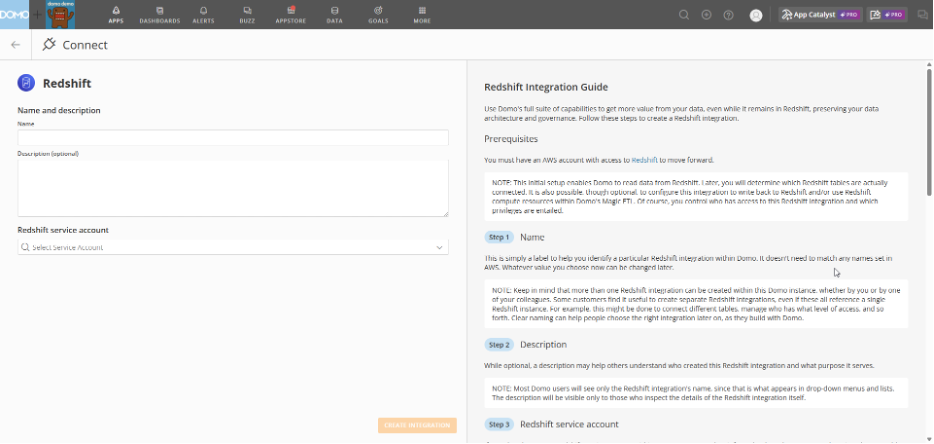
Task: Go back with the left arrow
Action: point(15,45)
